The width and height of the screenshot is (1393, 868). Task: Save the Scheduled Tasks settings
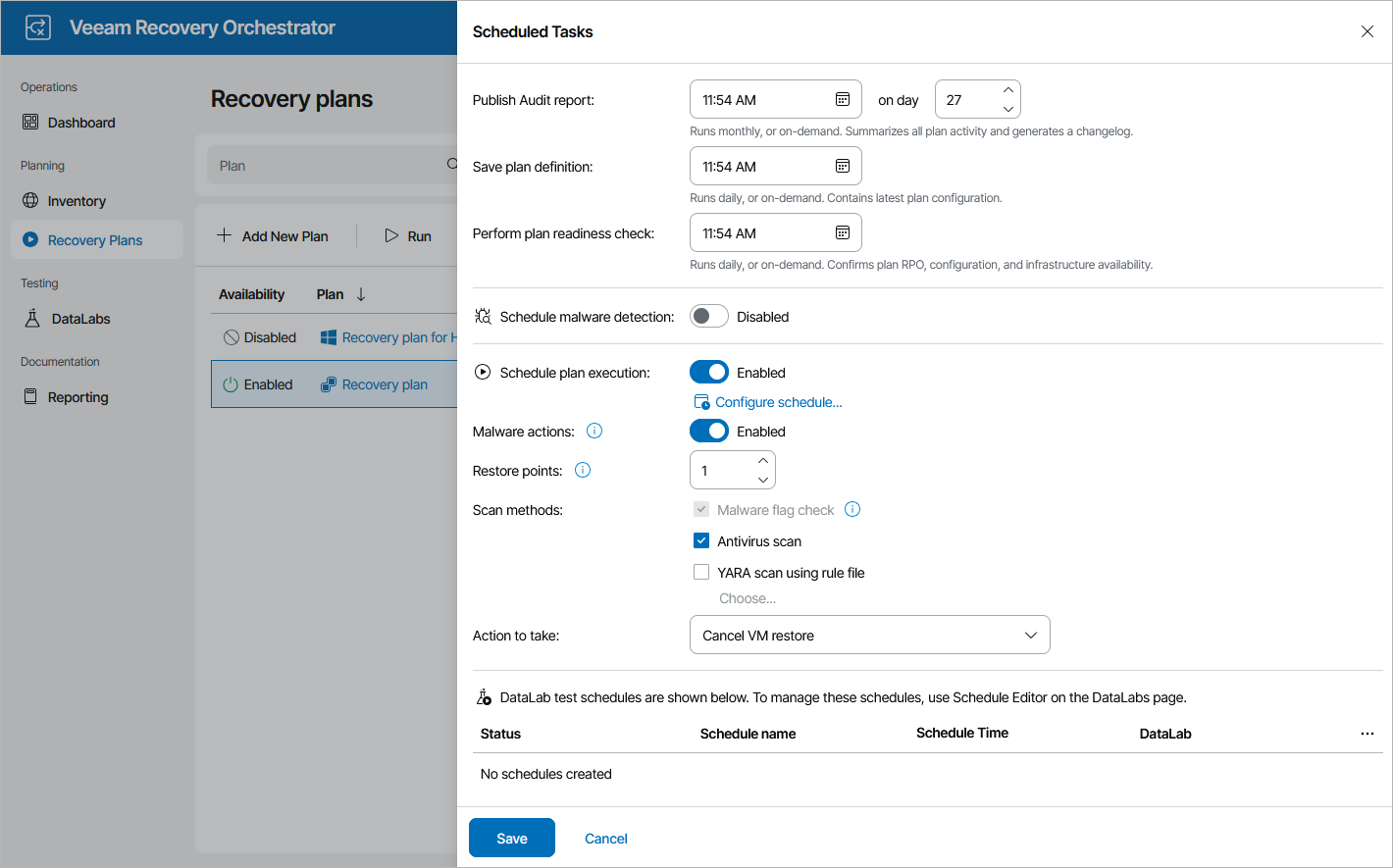pos(511,838)
